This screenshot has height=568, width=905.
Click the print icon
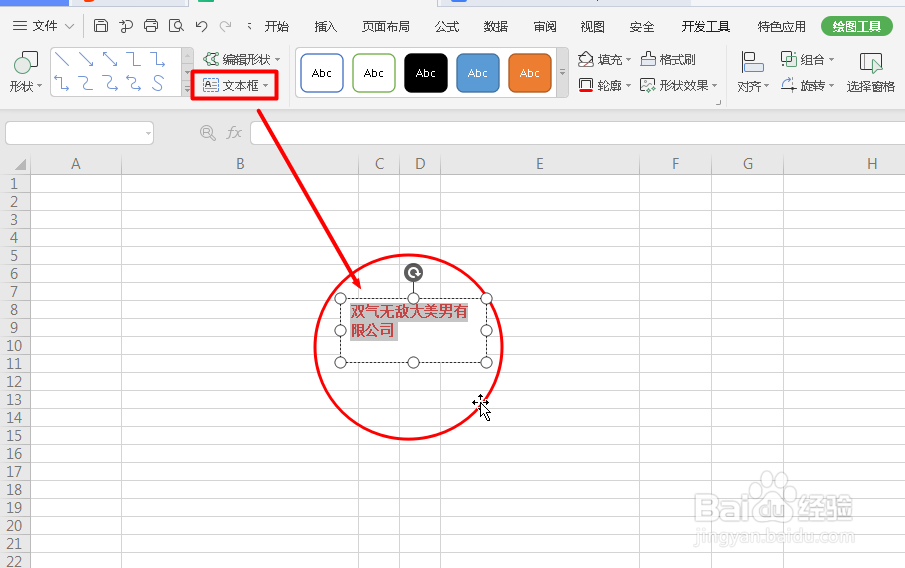coord(151,25)
